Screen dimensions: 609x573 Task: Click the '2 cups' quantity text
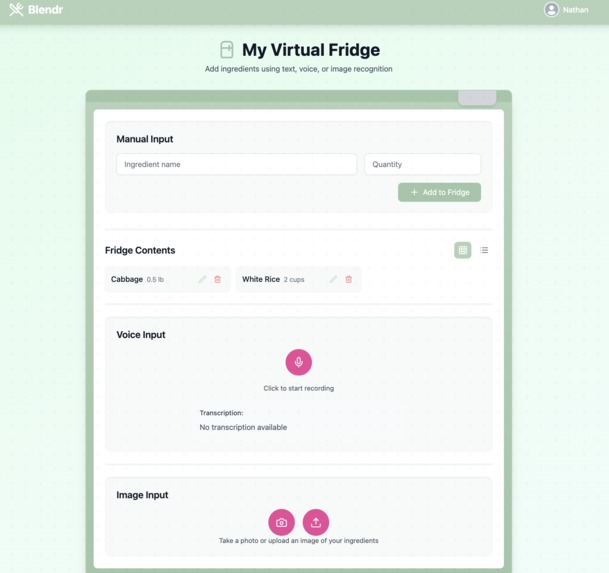294,280
